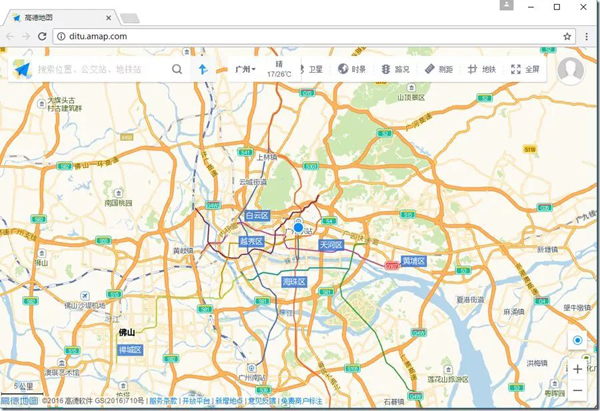Bookmark page with the star icon
This screenshot has height=411, width=600.
[x=567, y=36]
